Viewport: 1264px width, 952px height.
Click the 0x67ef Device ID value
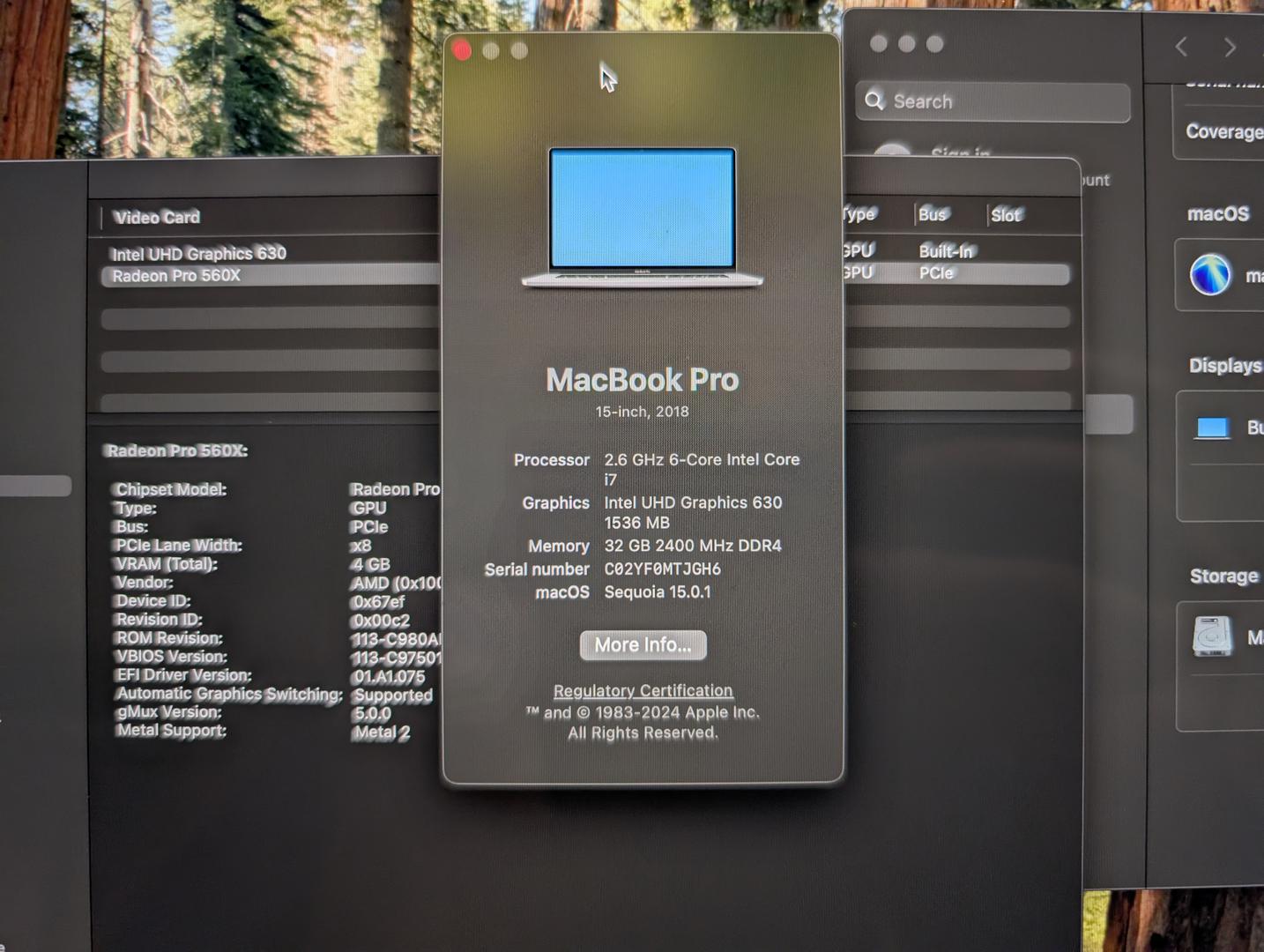pyautogui.click(x=377, y=602)
